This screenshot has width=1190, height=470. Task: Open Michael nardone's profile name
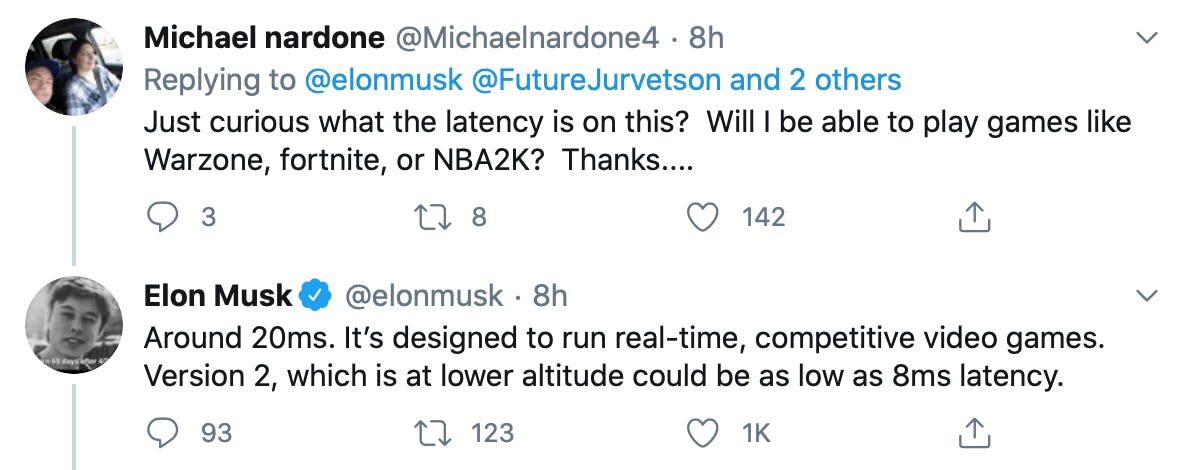[x=264, y=38]
